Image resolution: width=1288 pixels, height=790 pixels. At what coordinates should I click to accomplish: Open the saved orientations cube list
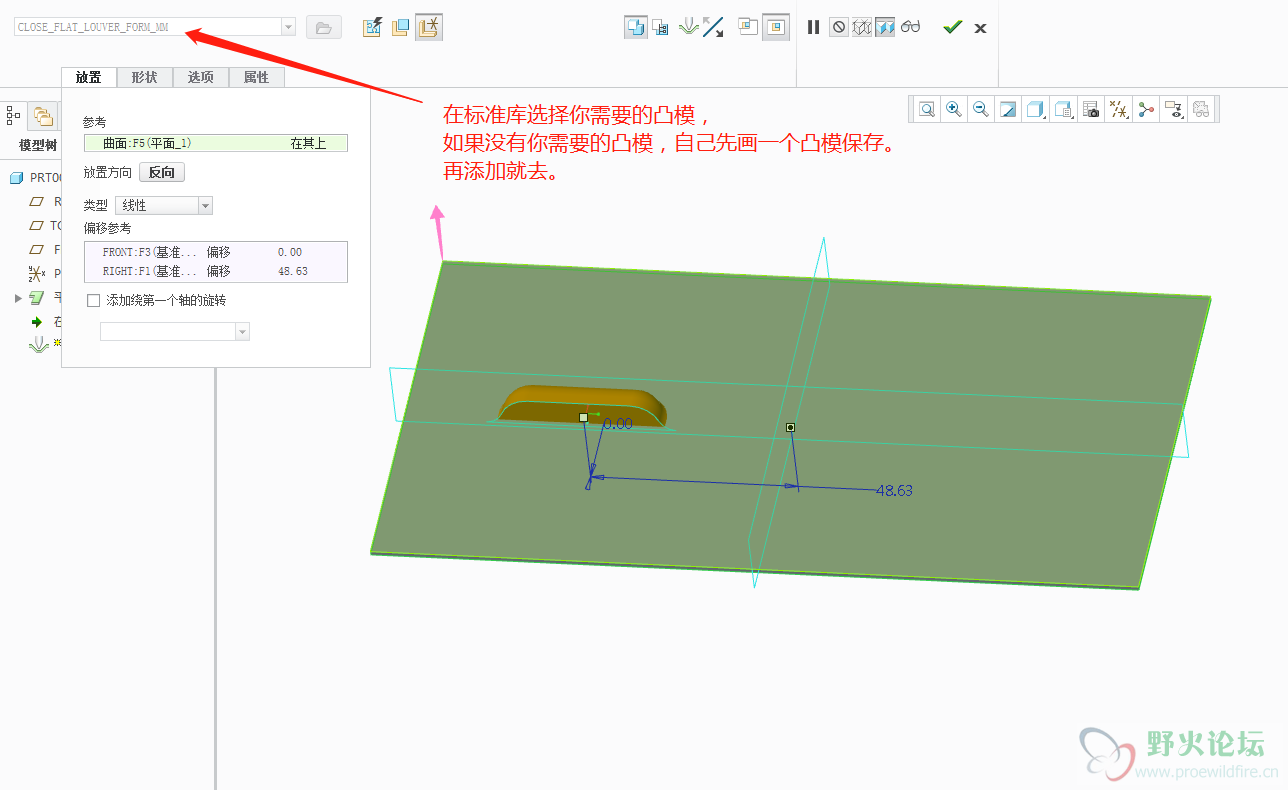(x=1064, y=109)
